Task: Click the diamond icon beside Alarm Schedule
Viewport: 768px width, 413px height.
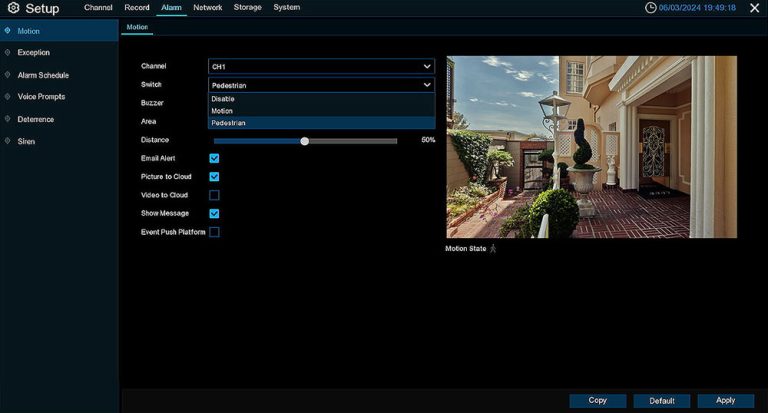Action: tap(7, 75)
